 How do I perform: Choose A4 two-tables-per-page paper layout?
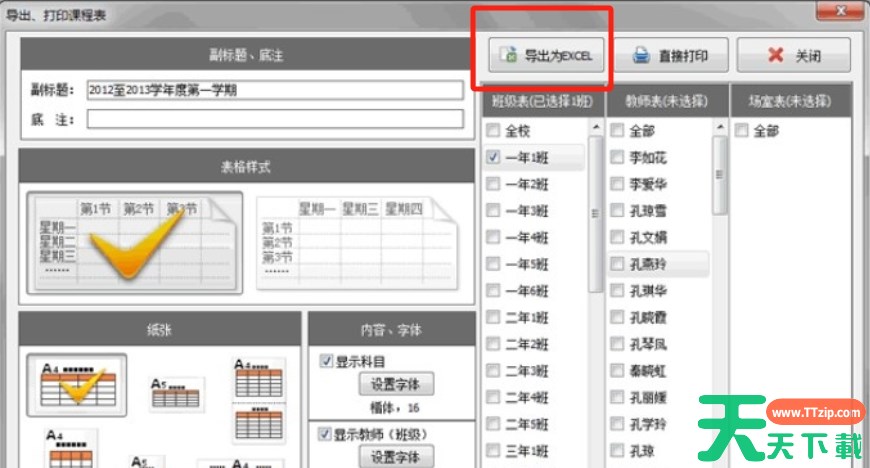click(259, 401)
